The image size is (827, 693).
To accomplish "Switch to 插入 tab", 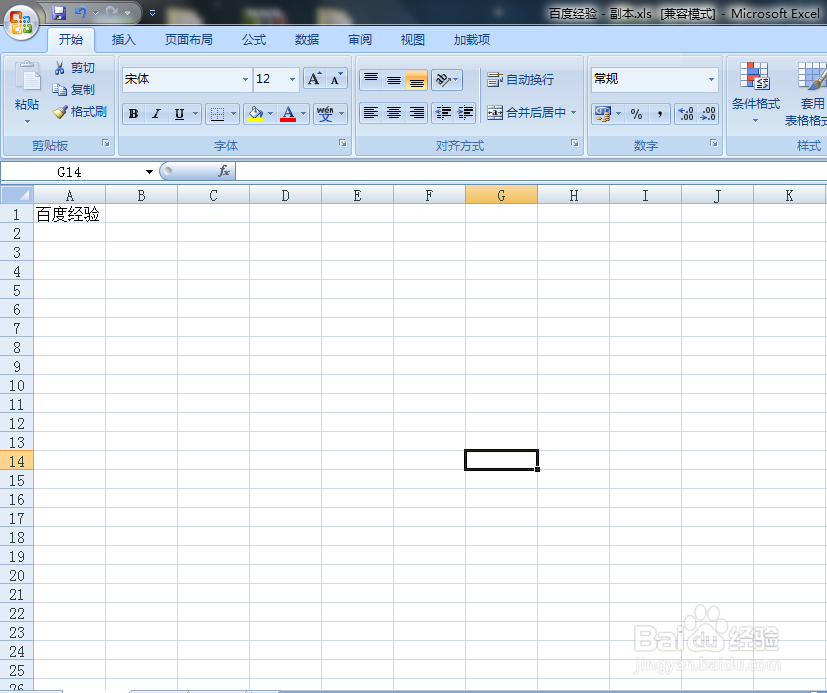I will [124, 40].
